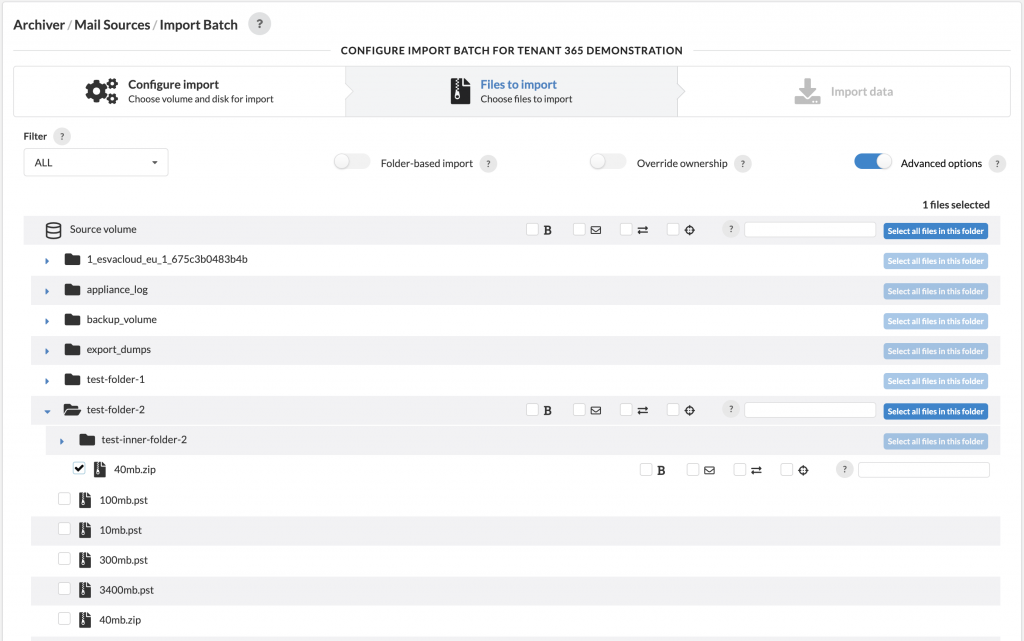Select all files in the appliance_log folder
1024x641 pixels.
(x=935, y=291)
